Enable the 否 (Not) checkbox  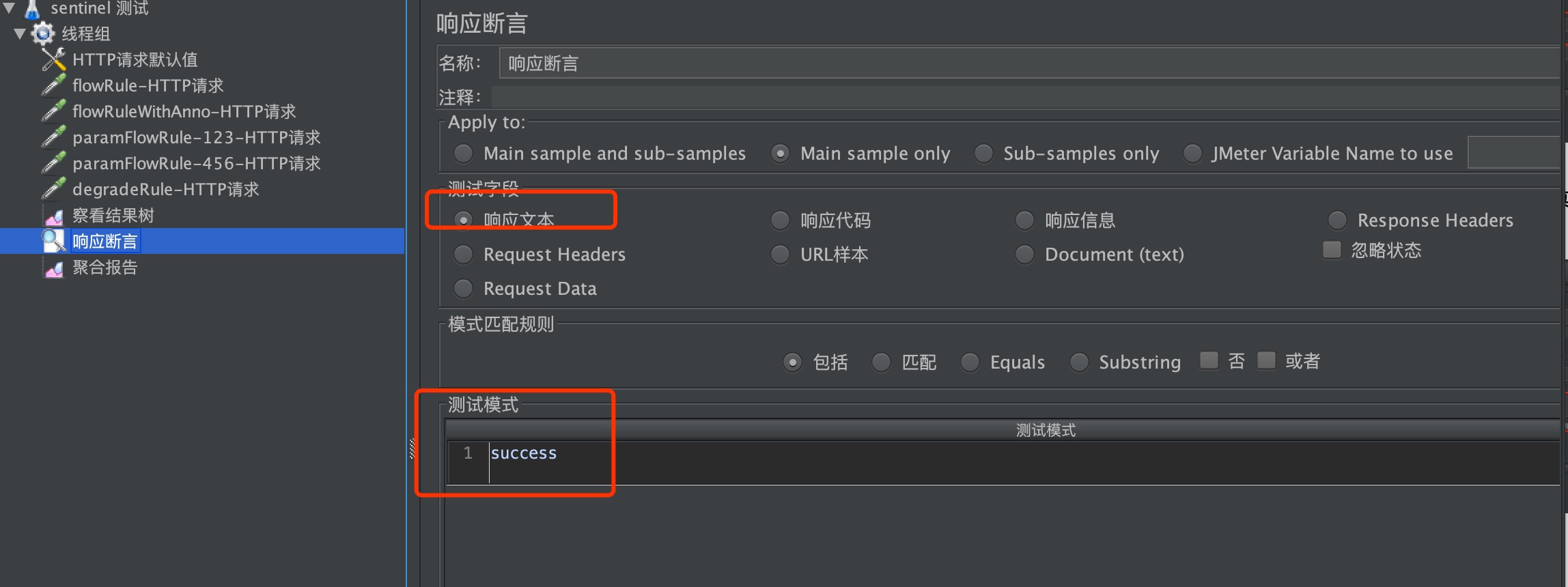[1209, 360]
